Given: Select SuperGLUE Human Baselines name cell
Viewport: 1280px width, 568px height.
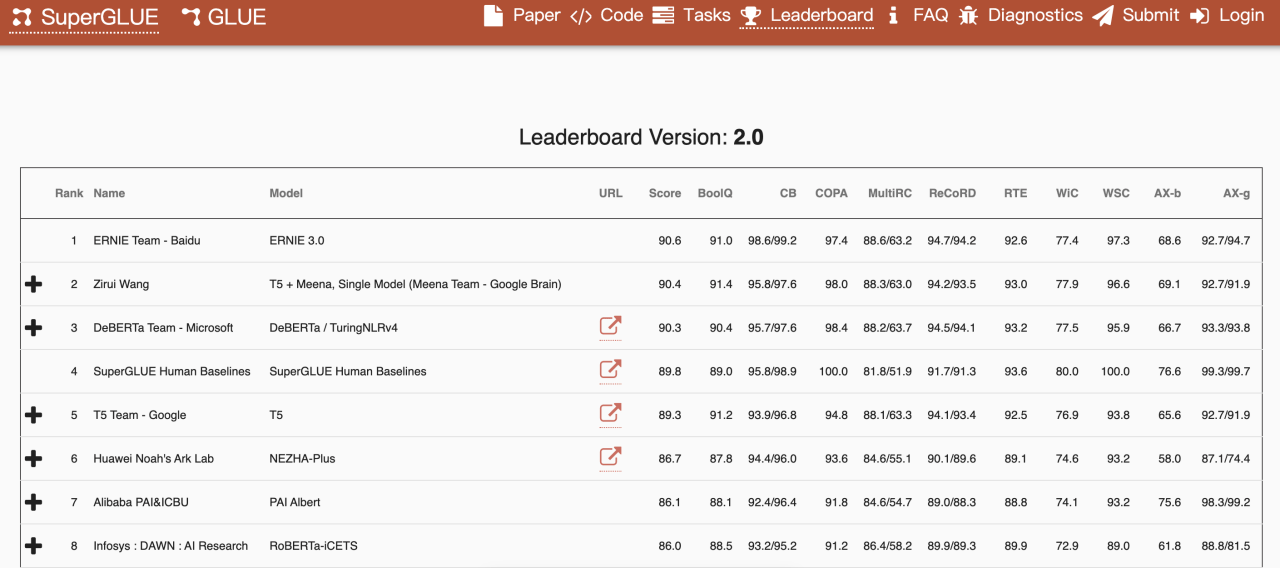Looking at the screenshot, I should (172, 371).
